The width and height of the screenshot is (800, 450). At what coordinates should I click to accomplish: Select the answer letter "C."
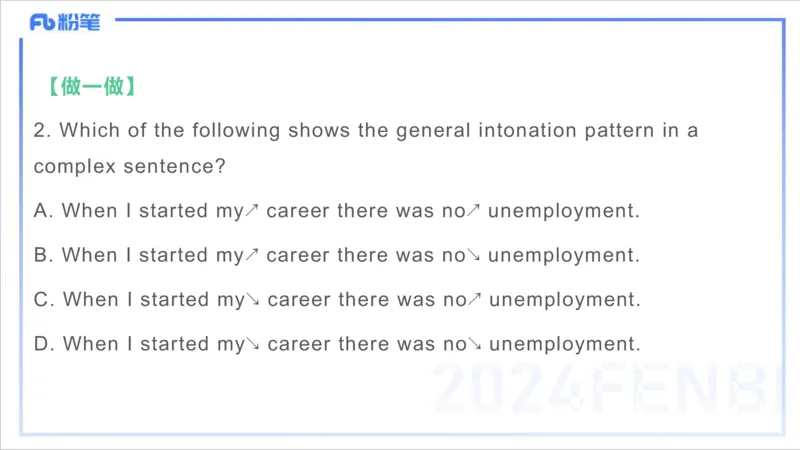(43, 300)
